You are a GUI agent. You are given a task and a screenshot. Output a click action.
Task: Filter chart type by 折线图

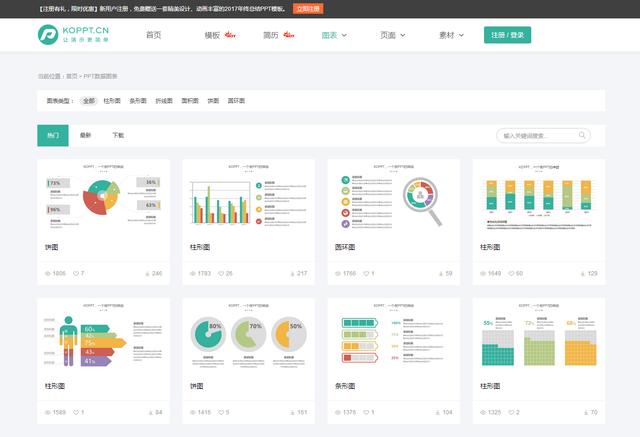[x=164, y=101]
